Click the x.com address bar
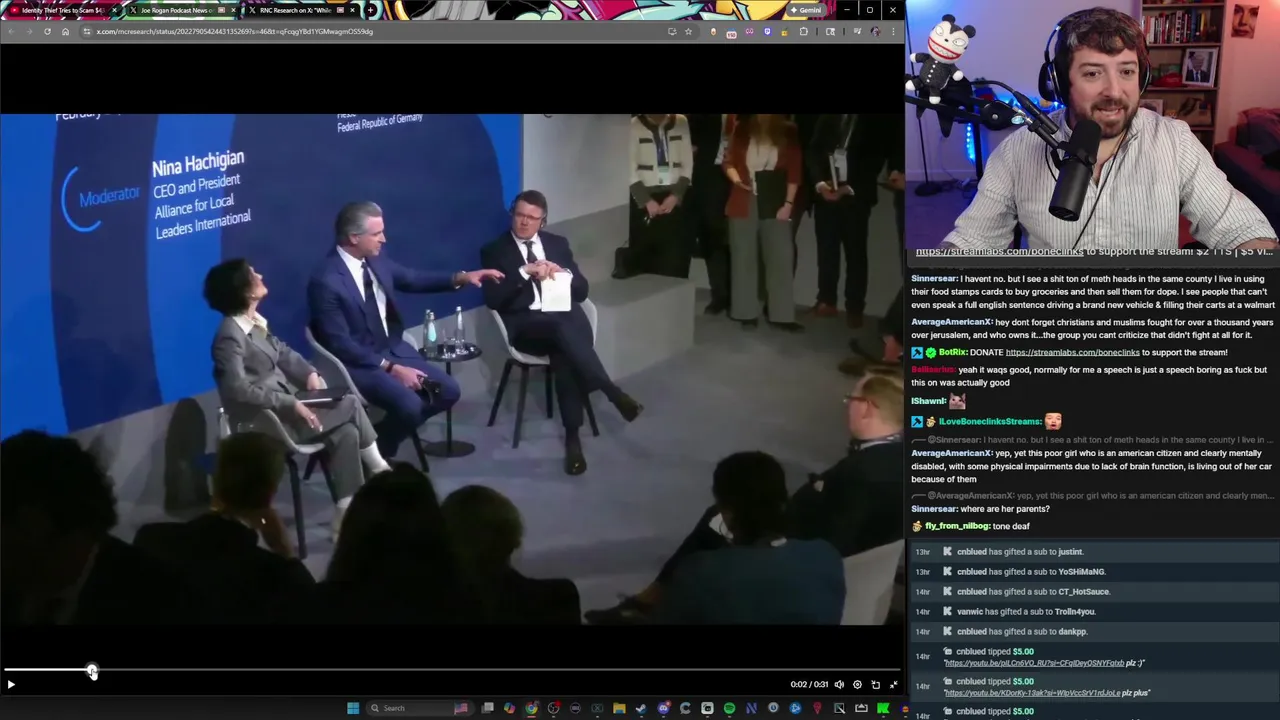 [380, 31]
